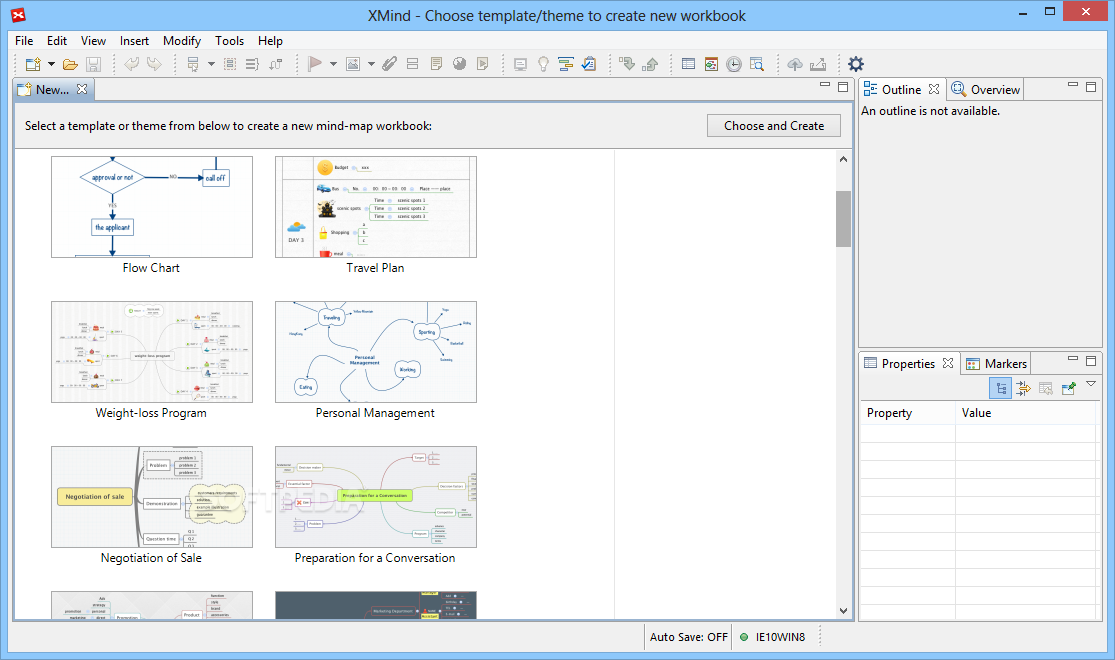1115x660 pixels.
Task: Click the Drill Down arrow icon
Action: 627,64
